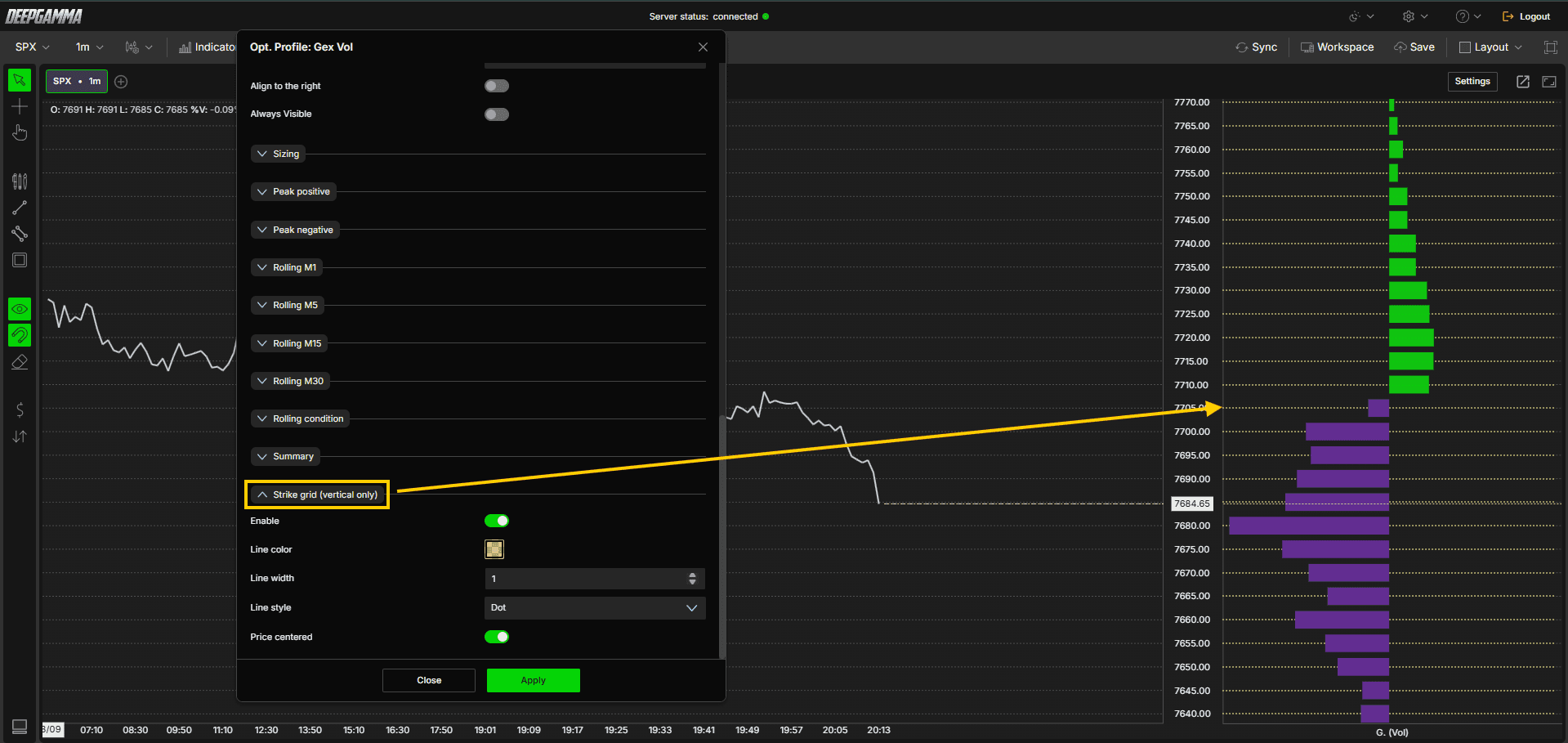Collapse the Strike grid (vertical only) section
Viewport: 1568px width, 743px height.
(x=317, y=495)
